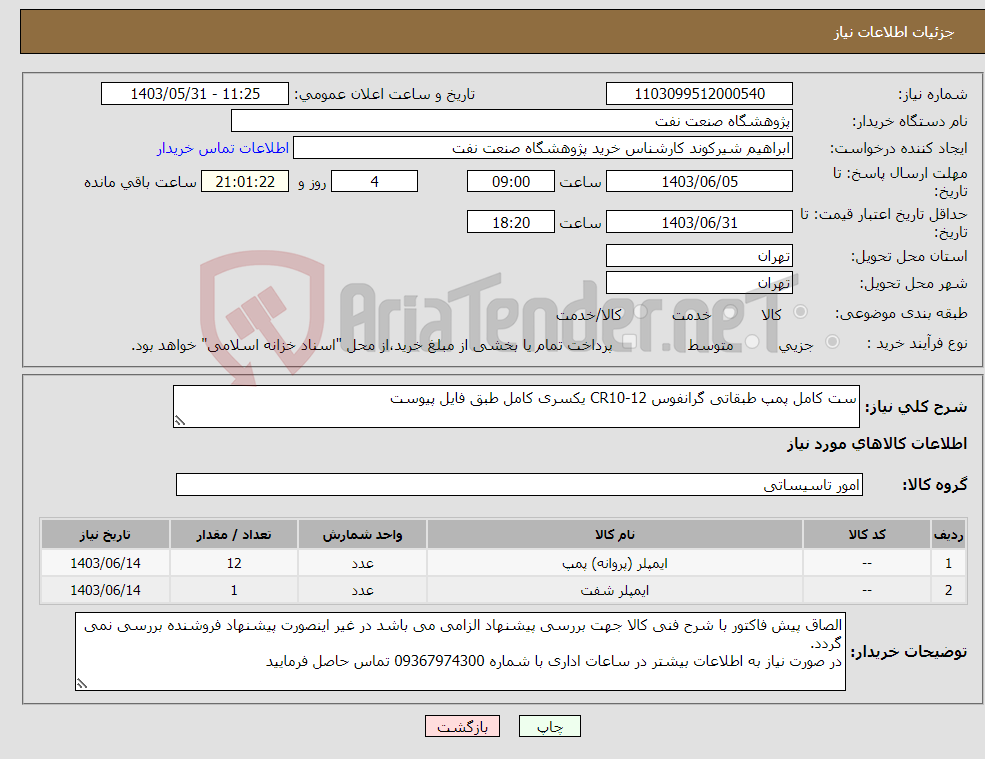Select the کالا radio button
985x759 pixels.
click(x=801, y=312)
